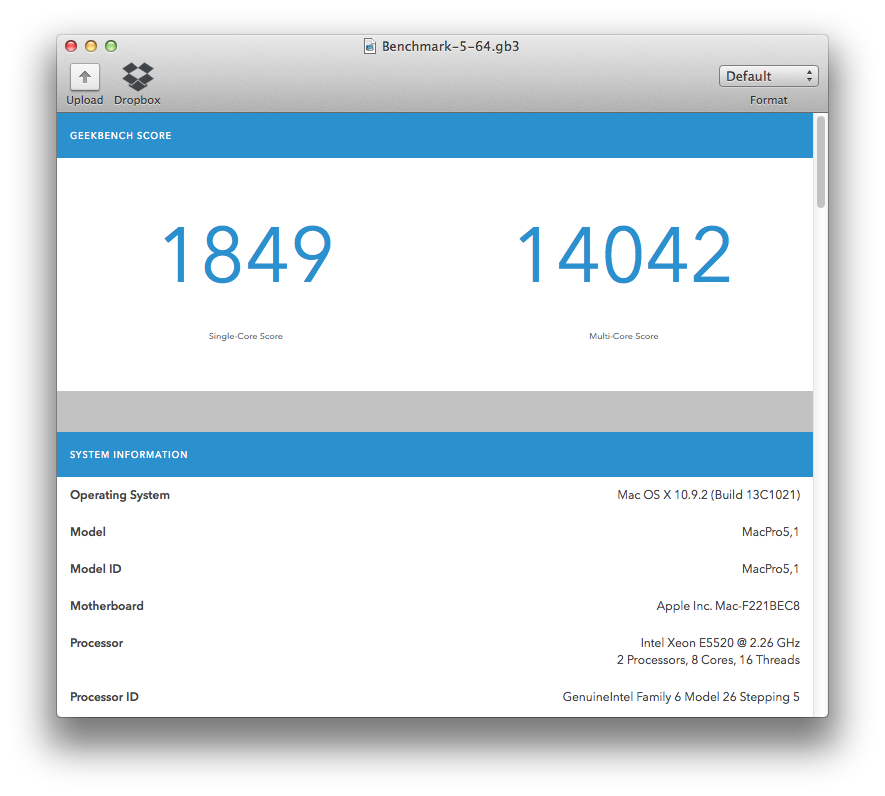Click the Benchmark-5-64.gb3 window title
The image size is (885, 796).
click(x=450, y=46)
